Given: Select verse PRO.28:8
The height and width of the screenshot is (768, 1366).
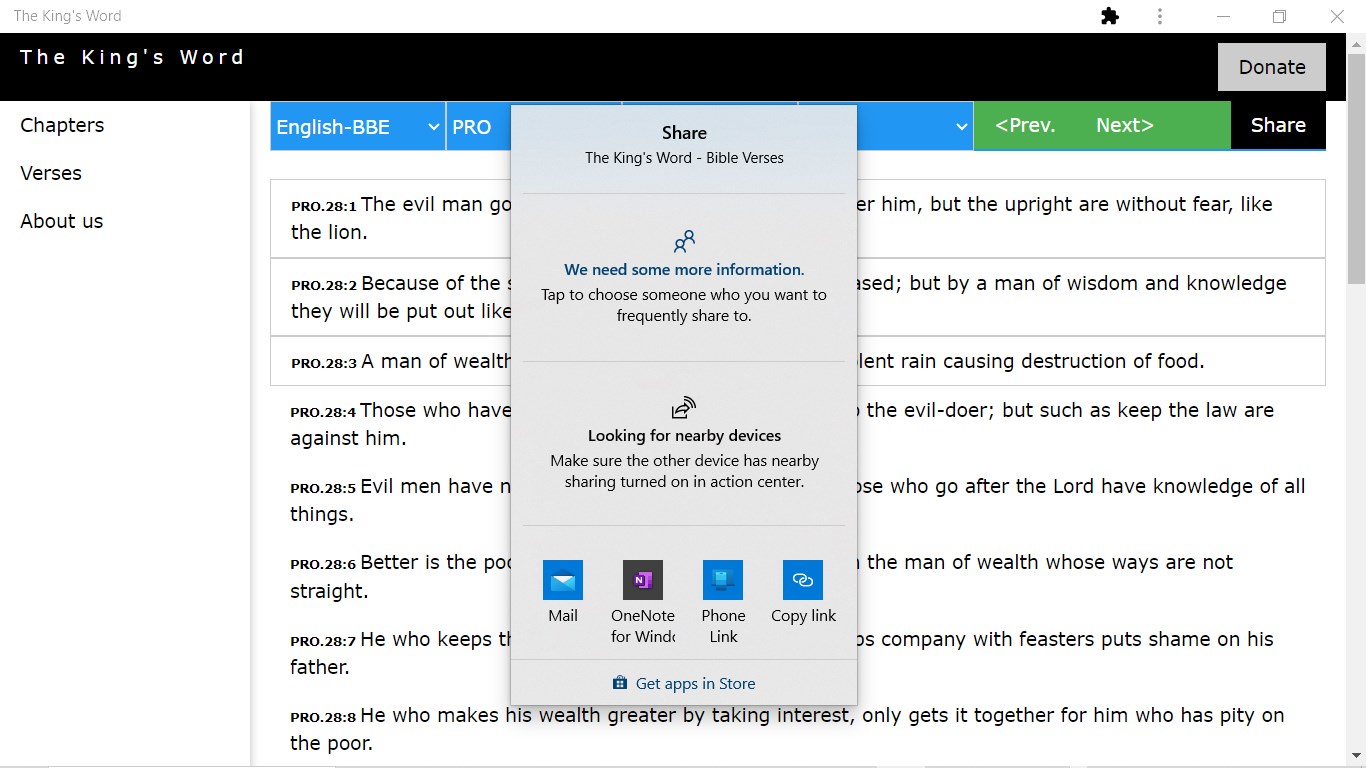Looking at the screenshot, I should (x=798, y=729).
